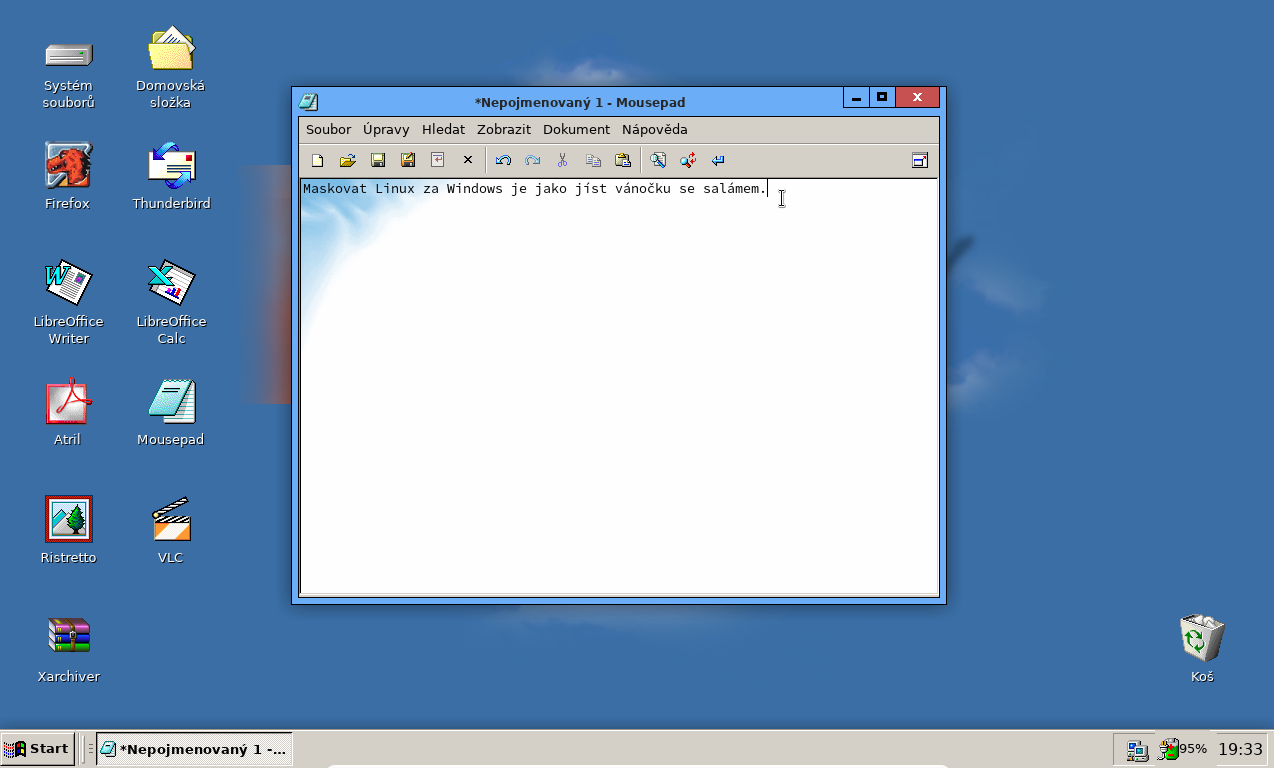
Task: Select the Ristretto desktop icon
Action: tap(68, 530)
